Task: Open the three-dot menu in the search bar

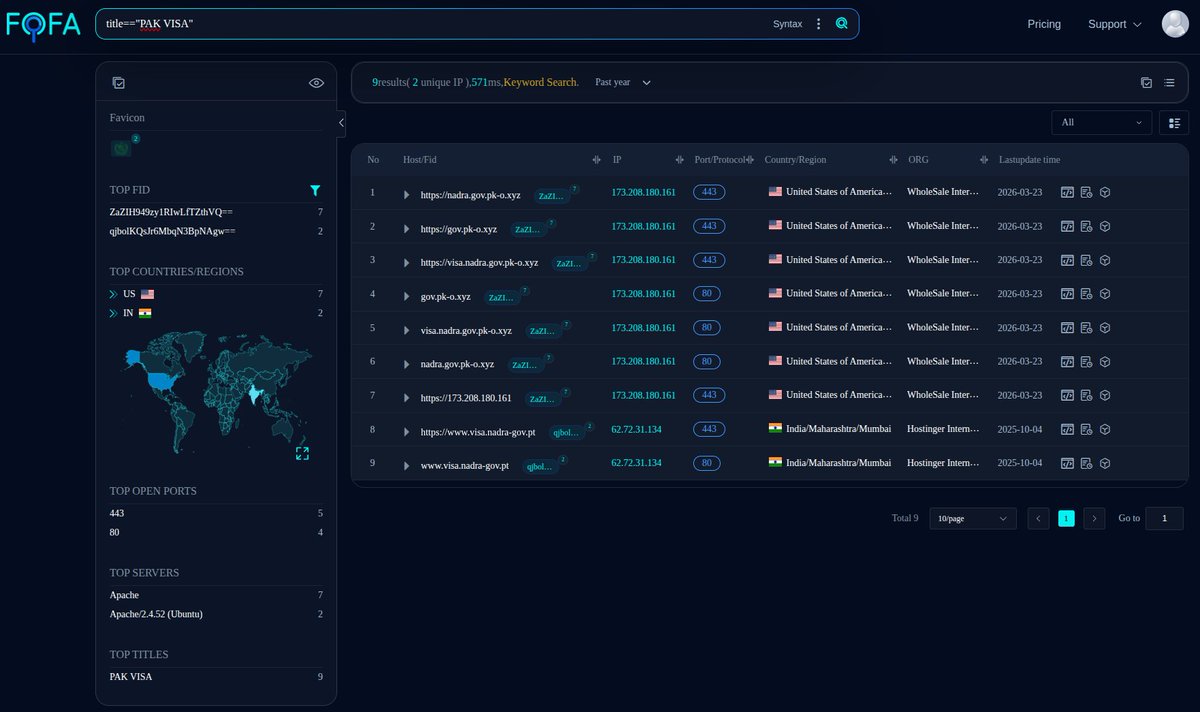Action: pos(819,24)
